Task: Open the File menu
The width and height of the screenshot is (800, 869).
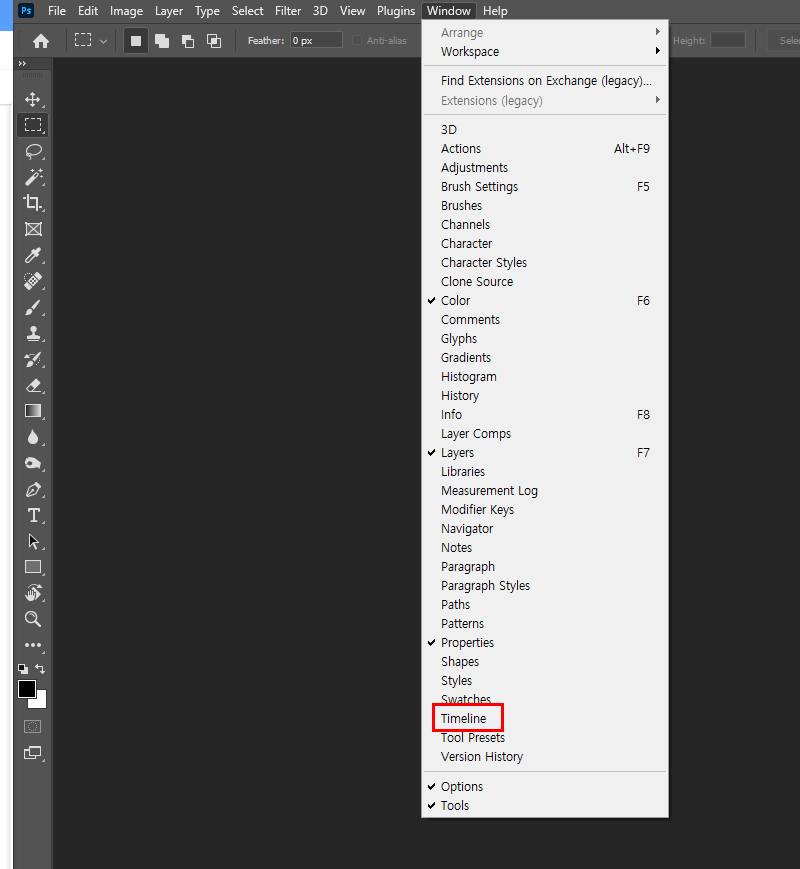Action: (57, 11)
